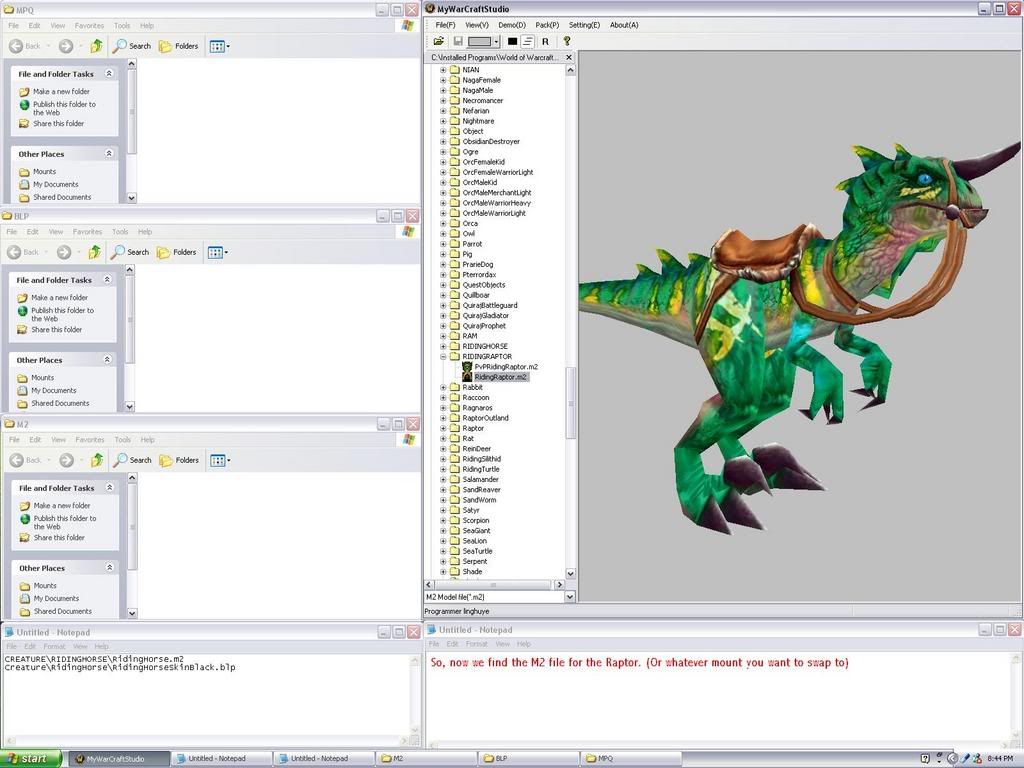Toggle Folders in the MPQ window
The image size is (1024, 768).
click(x=178, y=46)
